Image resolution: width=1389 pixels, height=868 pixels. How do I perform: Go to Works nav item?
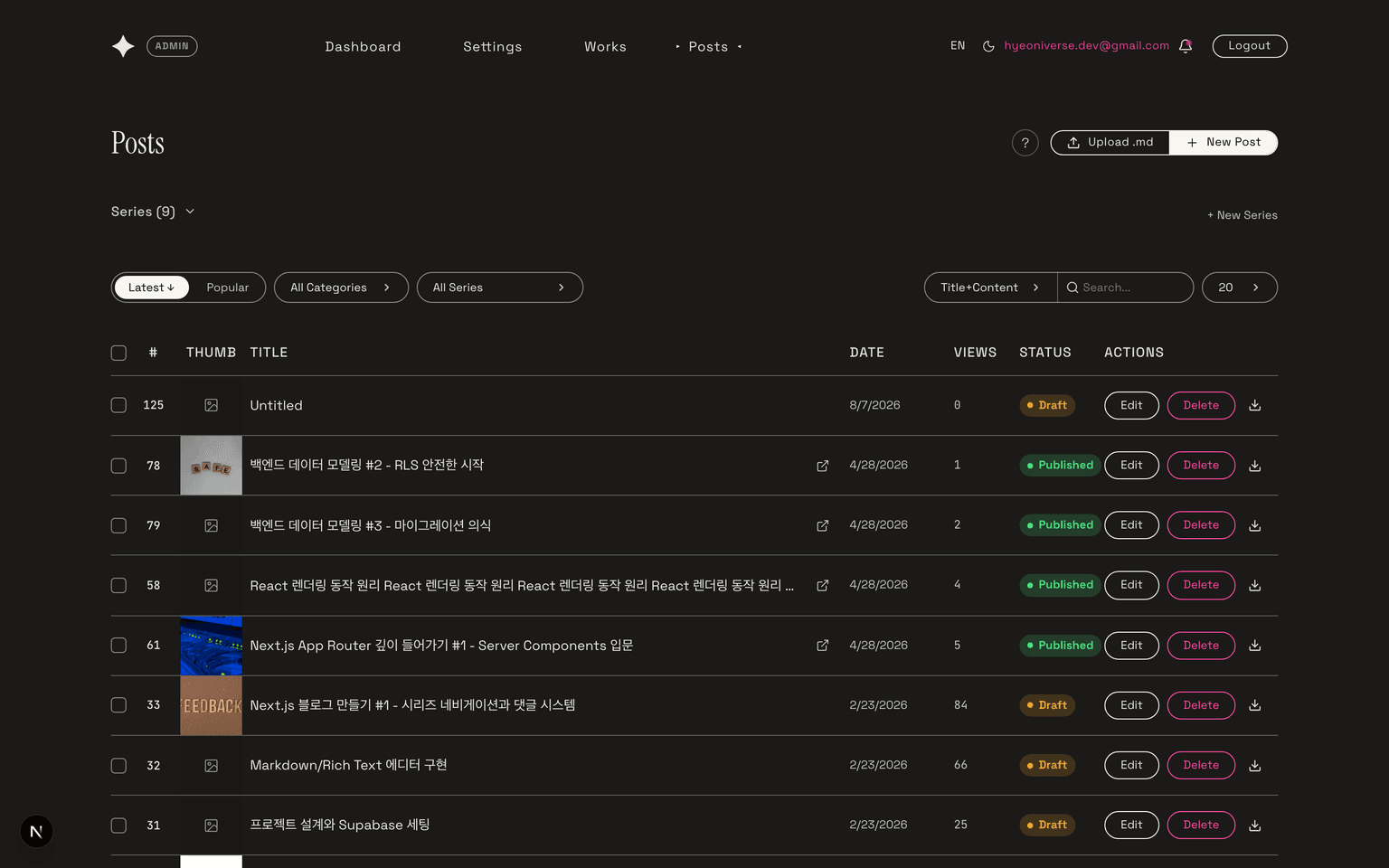pyautogui.click(x=605, y=47)
